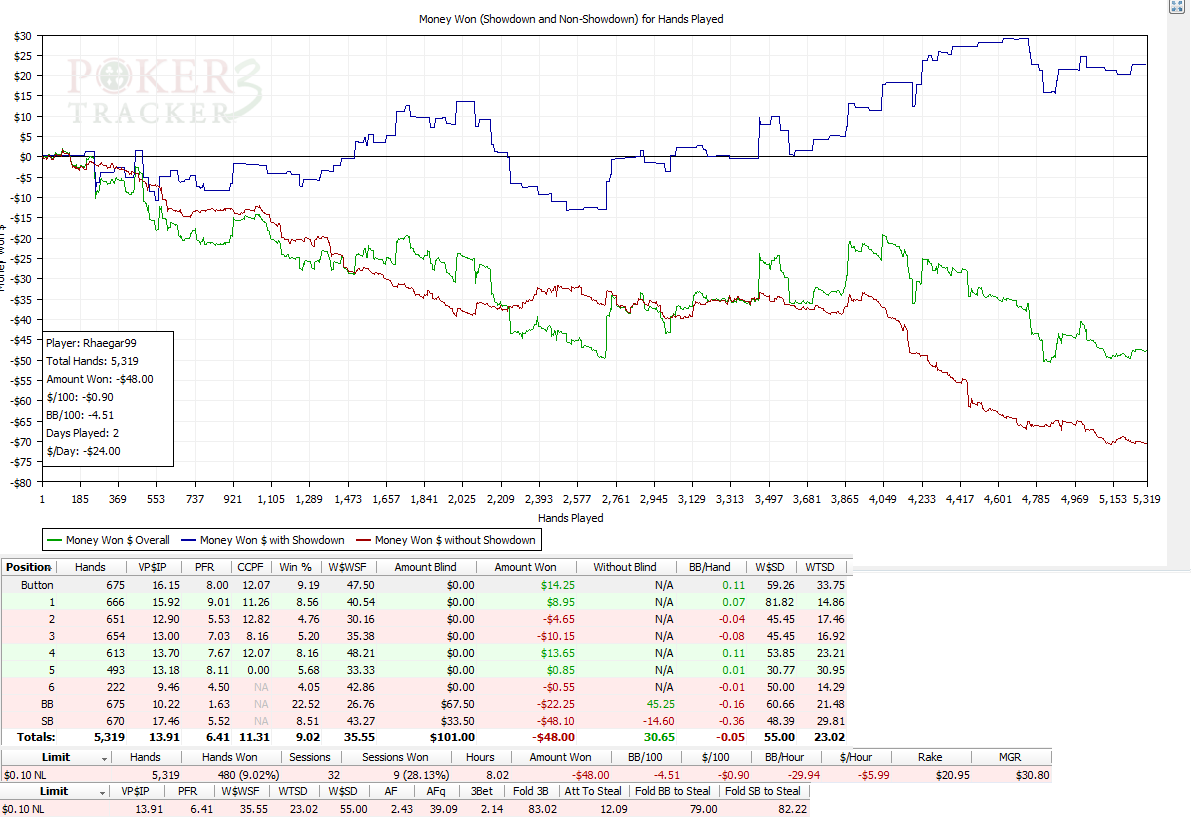This screenshot has width=1191, height=822.
Task: Click the collapse-graph arrows icon in the corner
Action: 1177,6
